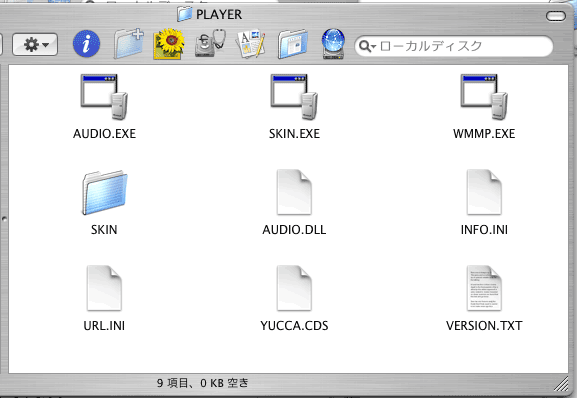Image resolution: width=577 pixels, height=398 pixels.
Task: Select the INFO.INI file icon
Action: pyautogui.click(x=484, y=192)
